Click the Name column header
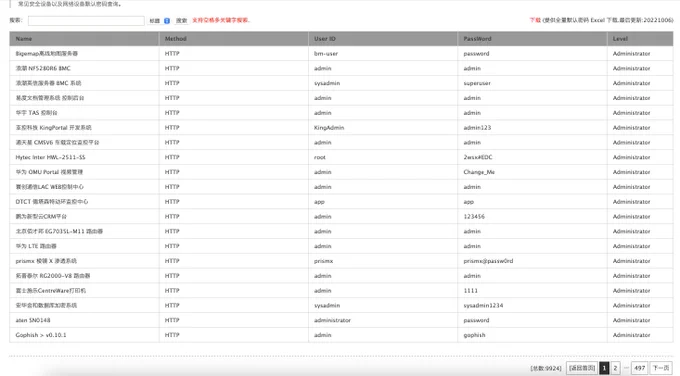This screenshot has height=376, width=680. coord(84,39)
